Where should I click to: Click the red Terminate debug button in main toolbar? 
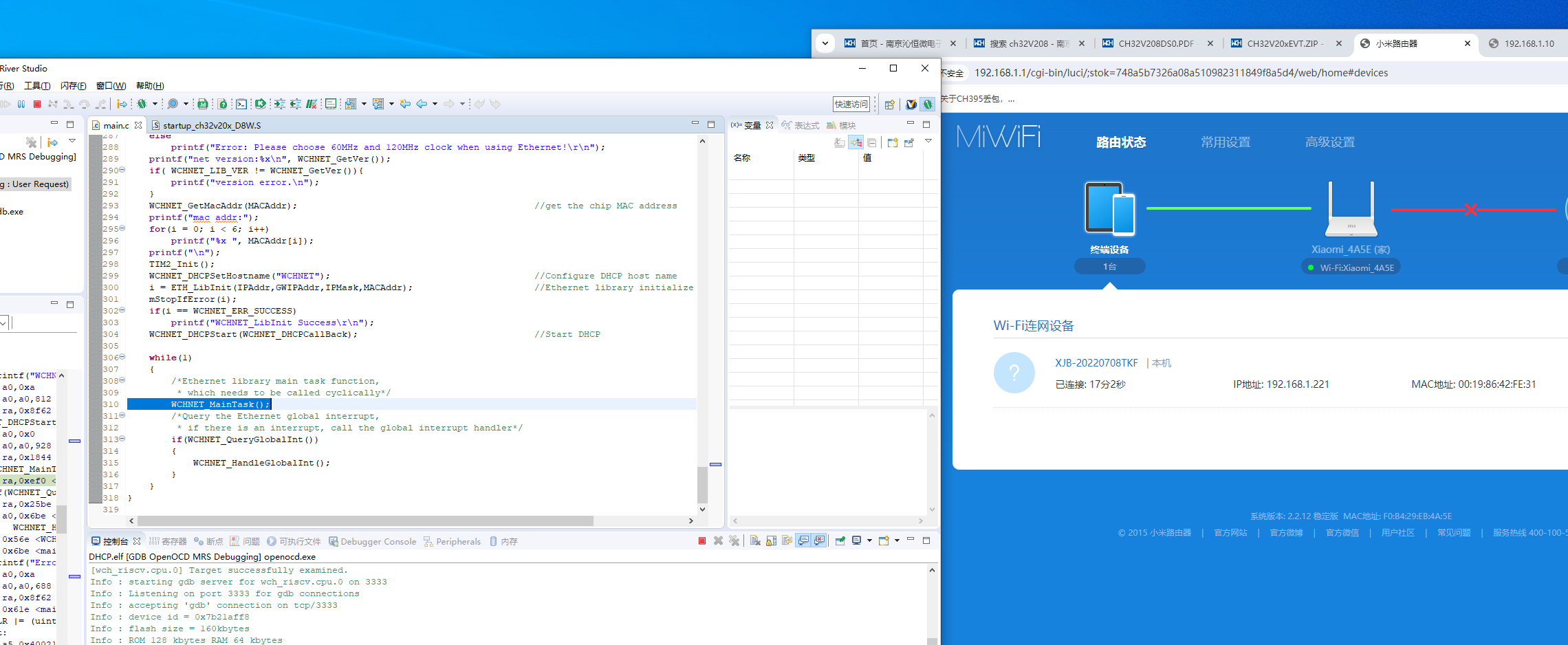click(x=37, y=104)
